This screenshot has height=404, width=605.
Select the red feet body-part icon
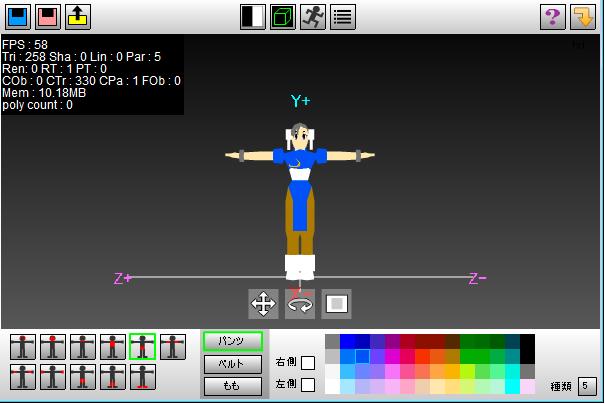pyautogui.click(x=143, y=377)
